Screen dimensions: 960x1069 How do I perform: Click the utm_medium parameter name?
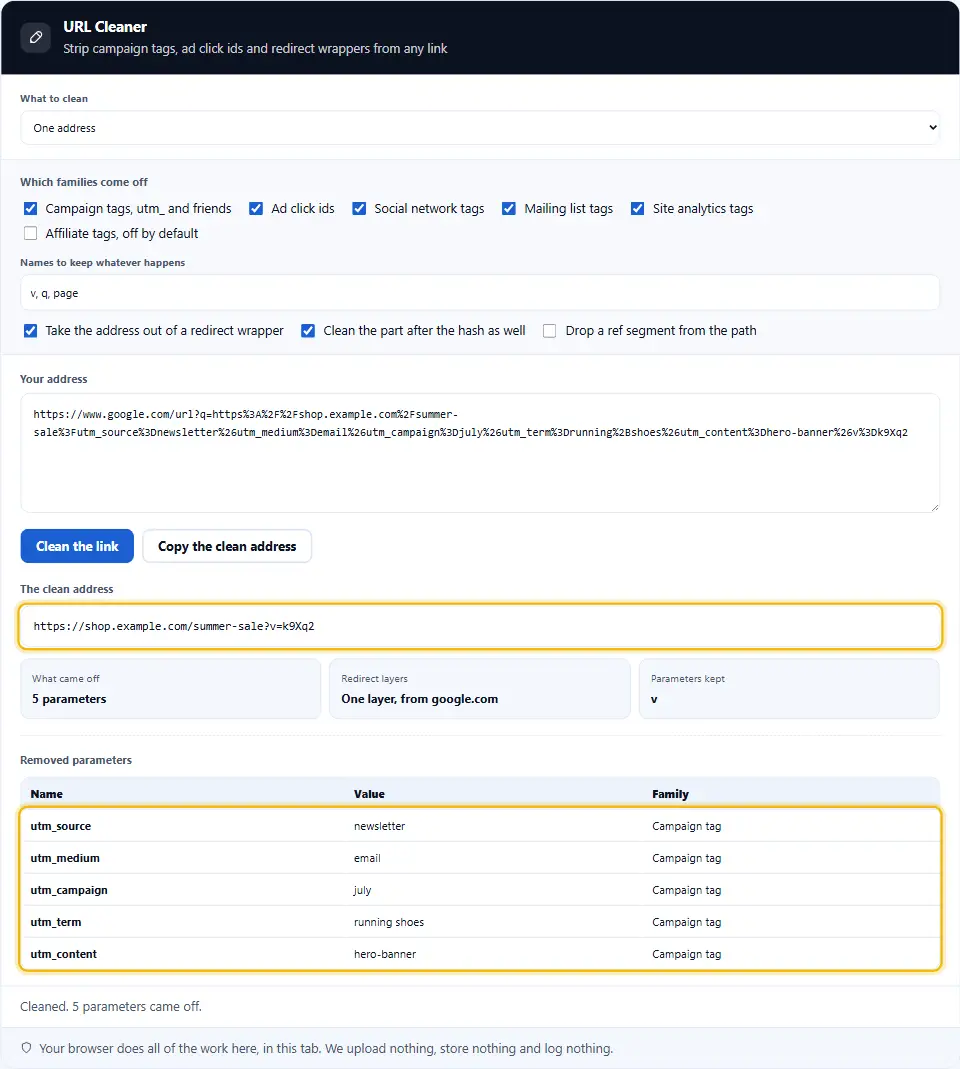[65, 858]
